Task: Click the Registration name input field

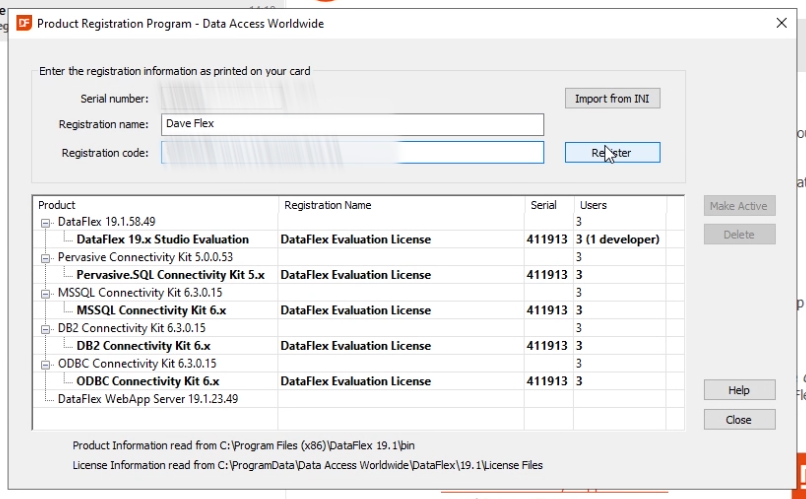Action: click(351, 124)
